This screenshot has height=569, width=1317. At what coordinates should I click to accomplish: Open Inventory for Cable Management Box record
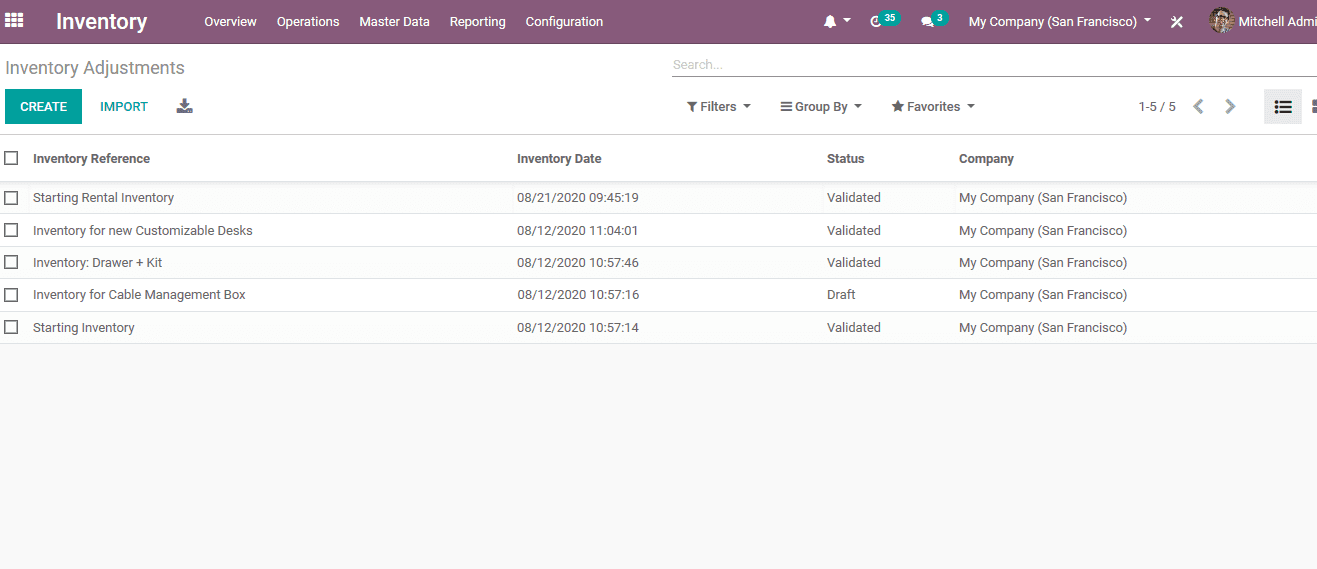tap(139, 295)
